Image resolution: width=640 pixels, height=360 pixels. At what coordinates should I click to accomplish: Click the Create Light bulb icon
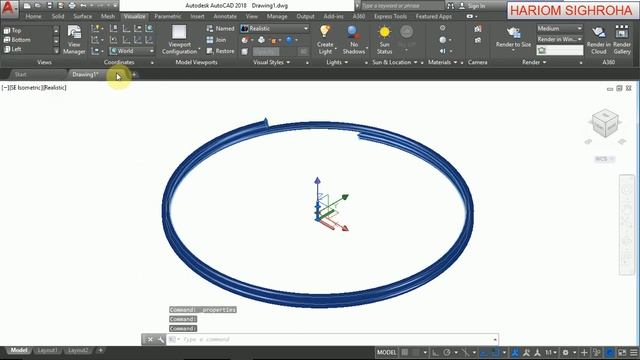325,32
